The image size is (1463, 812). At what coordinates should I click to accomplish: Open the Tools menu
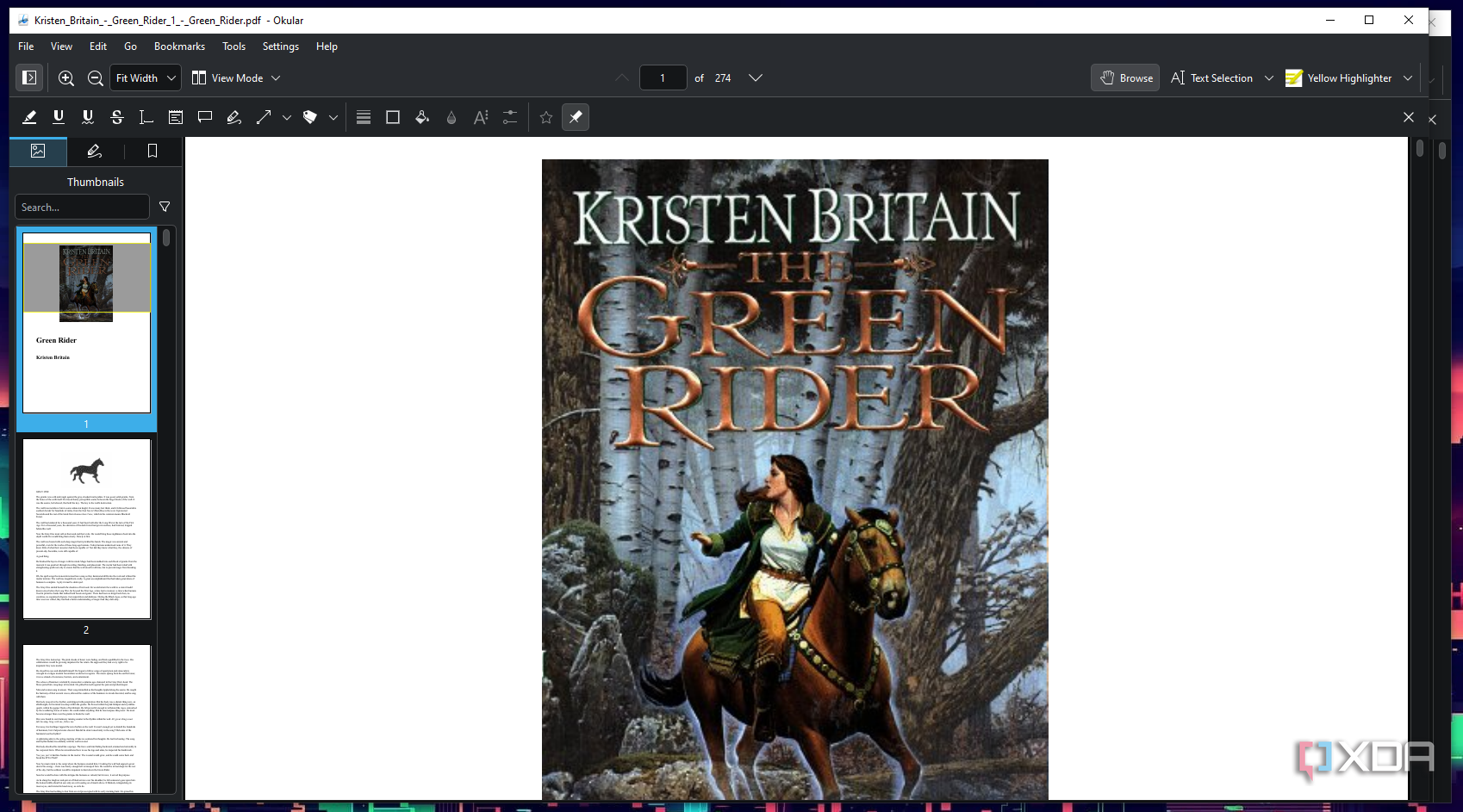[x=233, y=46]
